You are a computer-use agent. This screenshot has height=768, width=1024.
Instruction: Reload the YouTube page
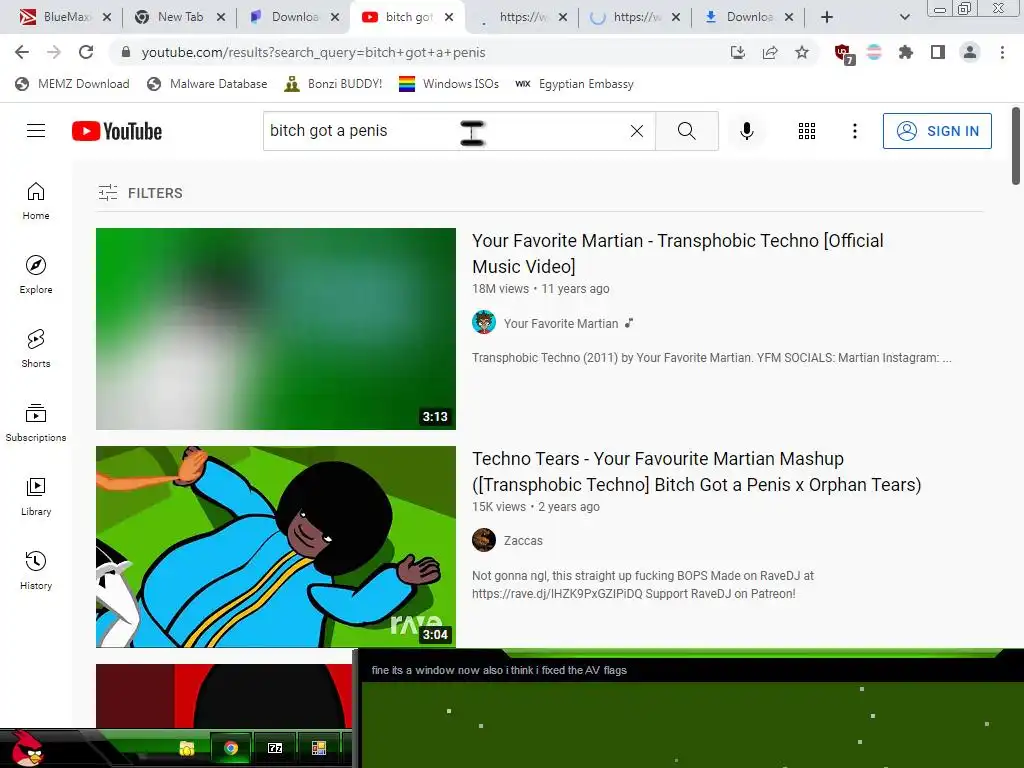coord(86,52)
